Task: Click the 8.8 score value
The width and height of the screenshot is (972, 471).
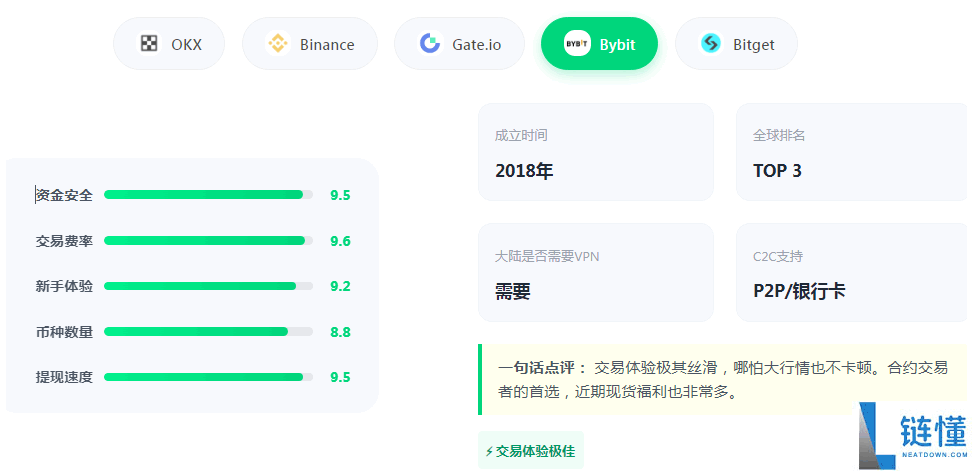Action: click(x=340, y=332)
